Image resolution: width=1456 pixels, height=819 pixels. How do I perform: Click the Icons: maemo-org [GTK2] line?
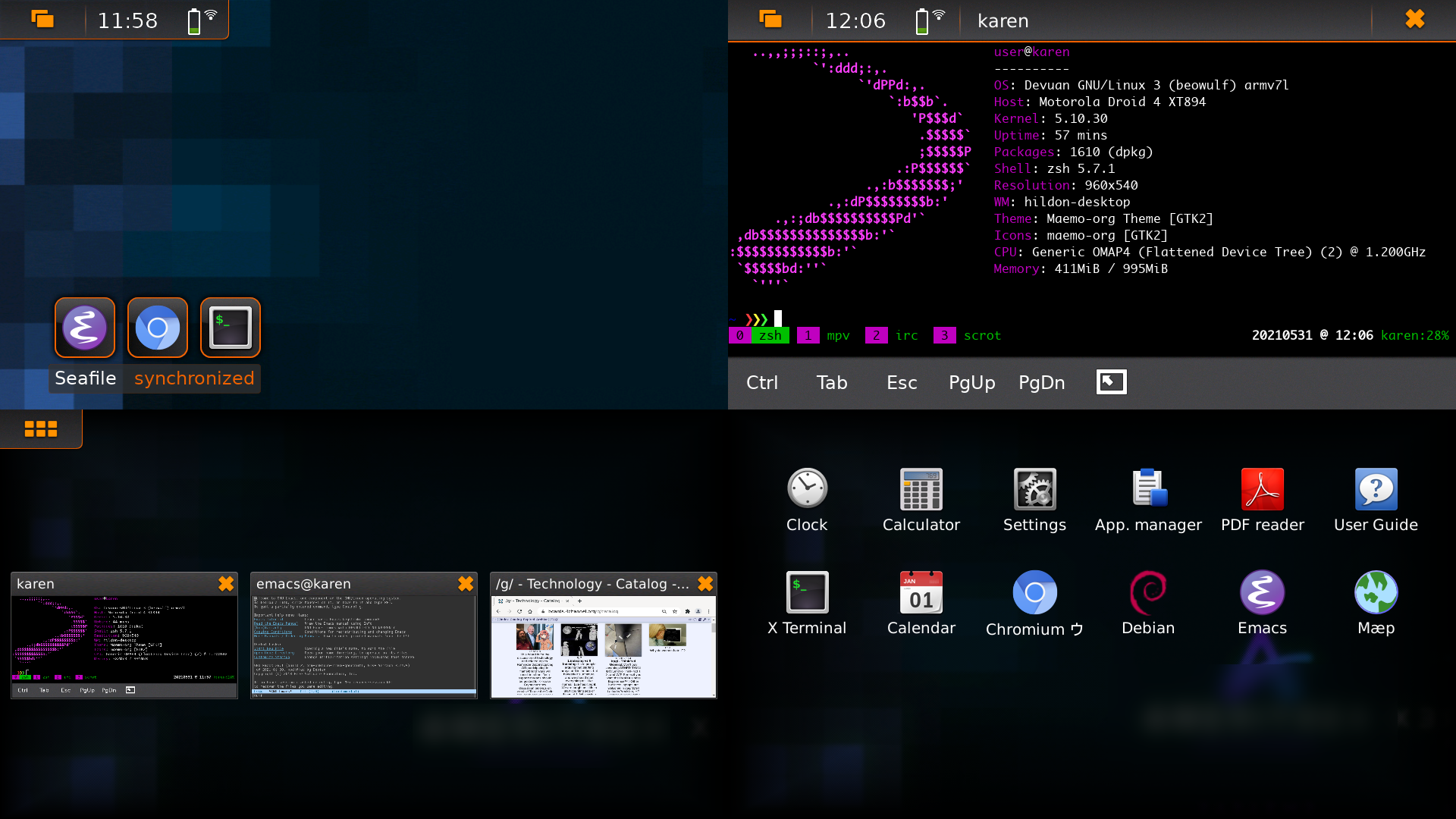[x=1081, y=235]
